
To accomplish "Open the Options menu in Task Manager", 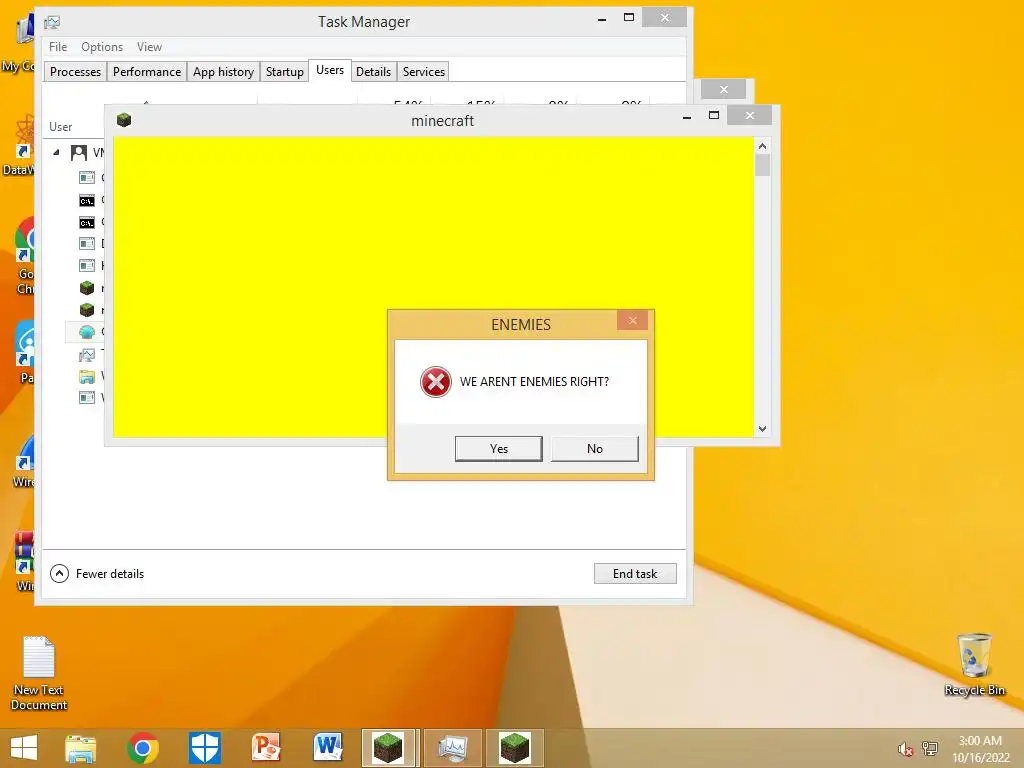I will tap(102, 47).
